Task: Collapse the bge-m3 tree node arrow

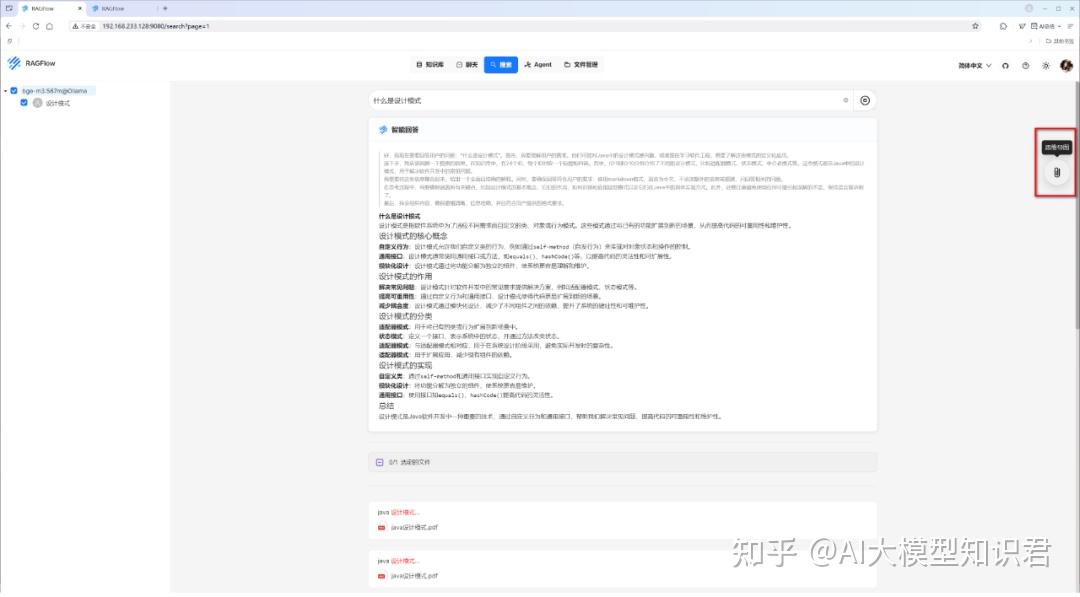Action: 6,91
